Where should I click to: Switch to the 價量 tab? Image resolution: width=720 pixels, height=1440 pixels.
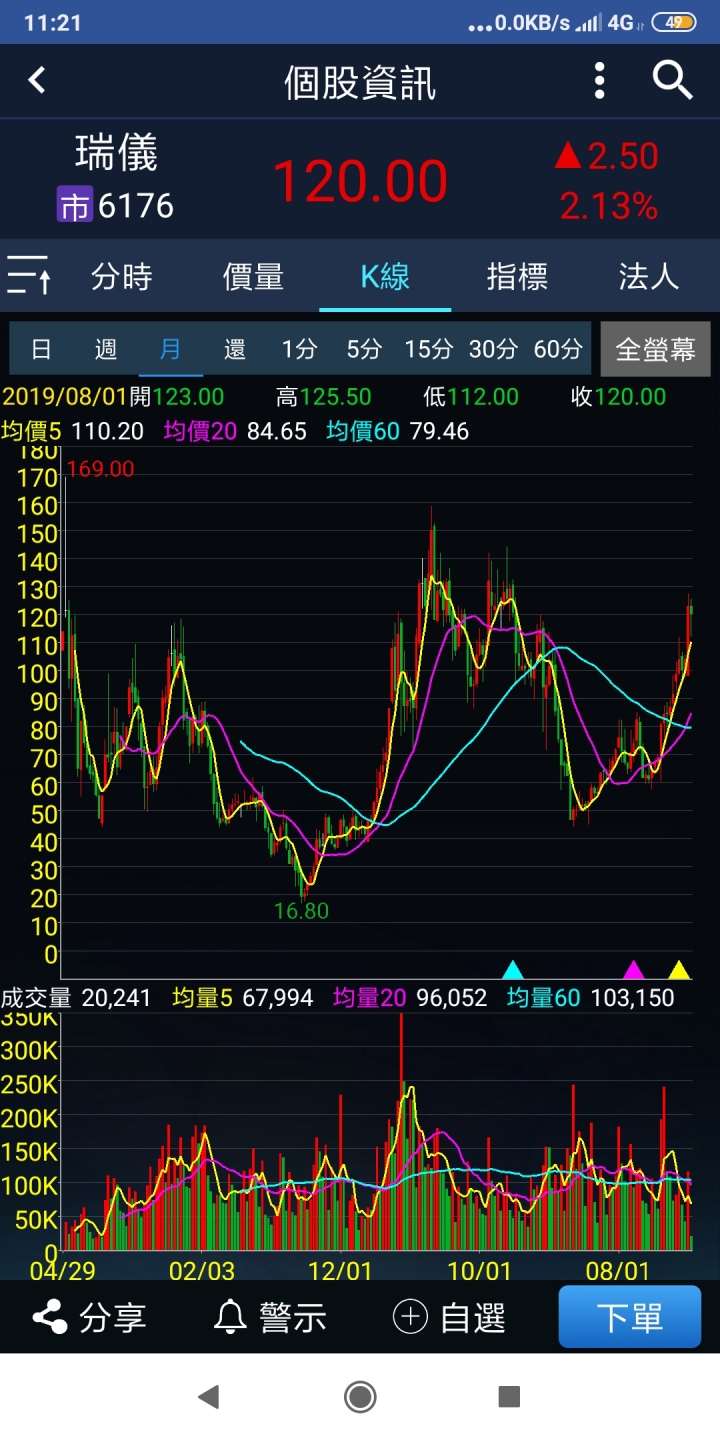[x=253, y=276]
